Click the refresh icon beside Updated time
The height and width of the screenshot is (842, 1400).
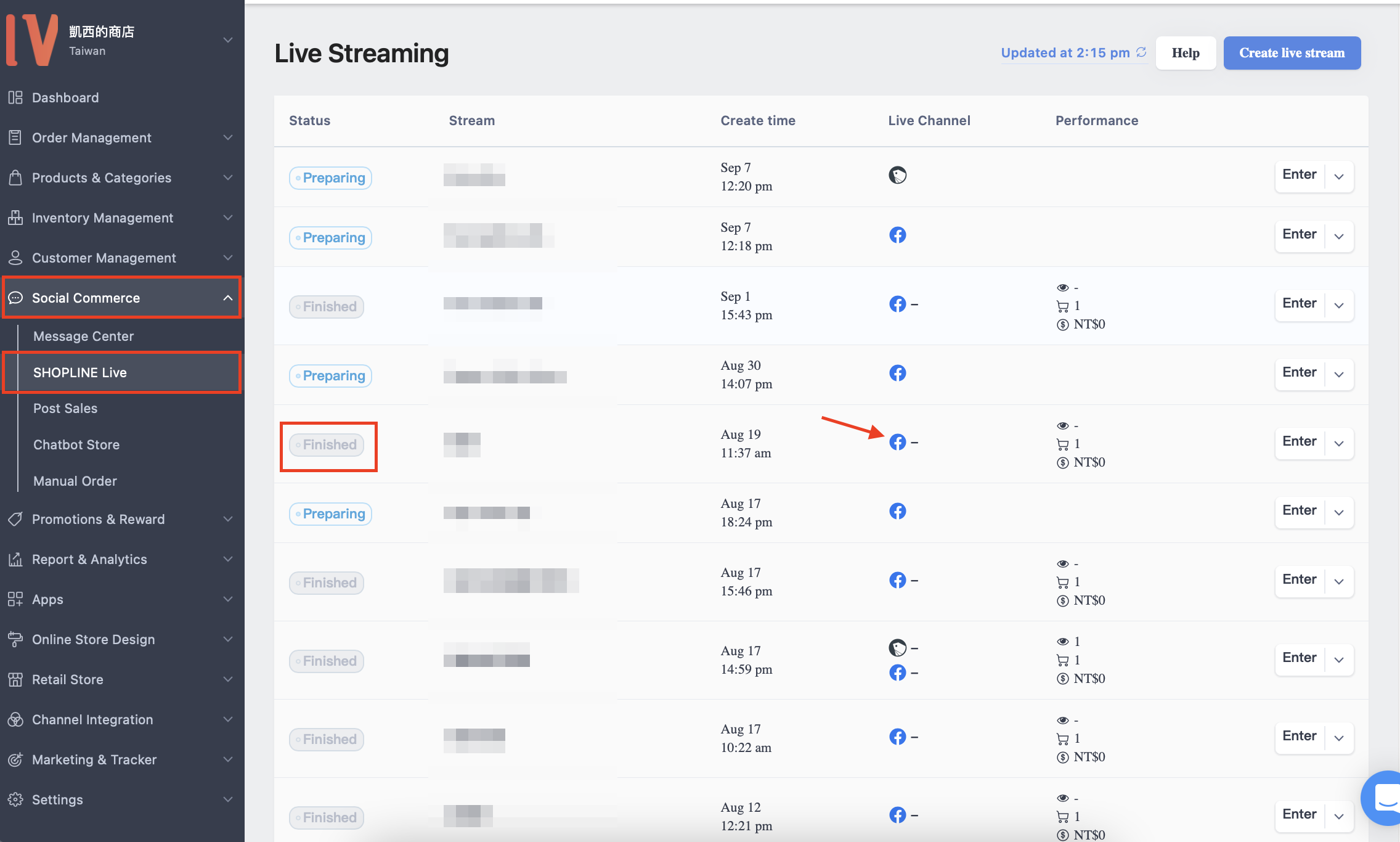coord(1141,52)
